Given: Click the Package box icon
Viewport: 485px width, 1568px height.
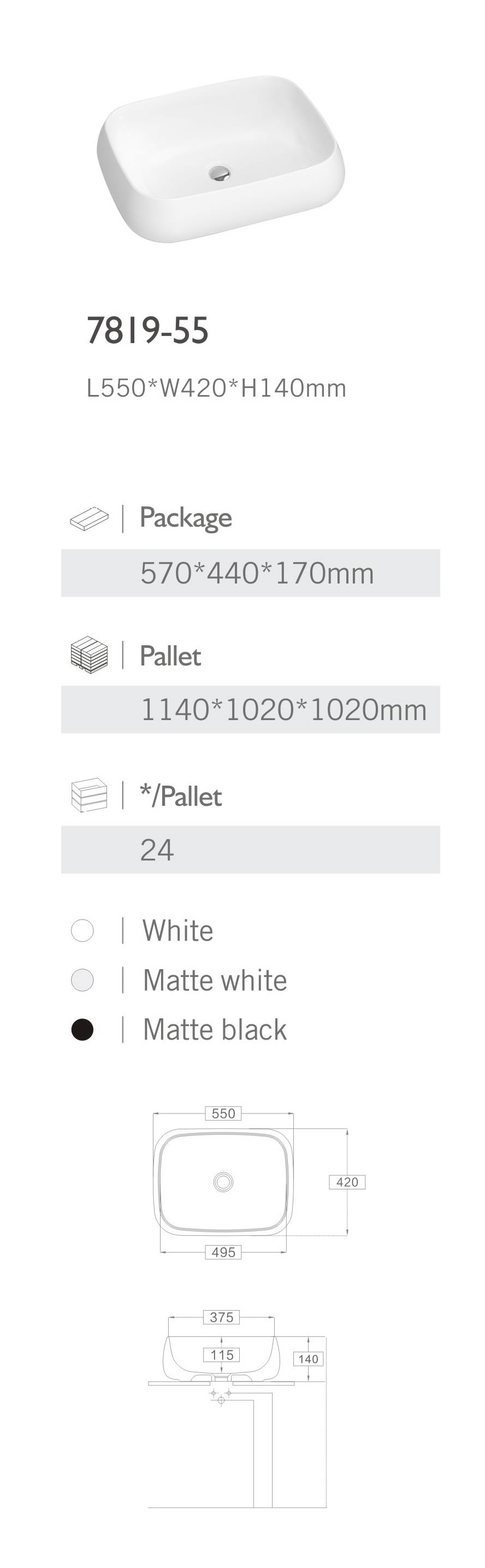Looking at the screenshot, I should tap(89, 518).
